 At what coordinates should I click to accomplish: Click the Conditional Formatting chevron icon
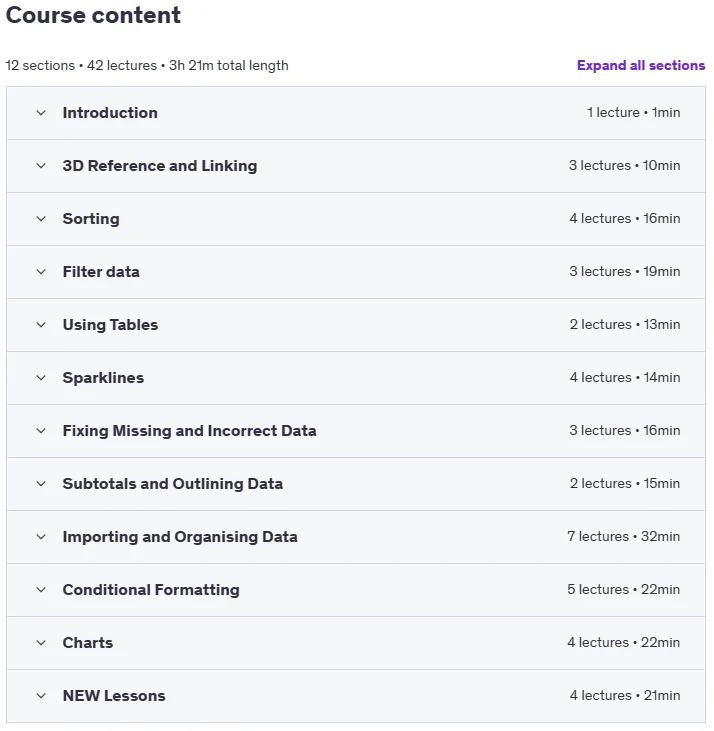(x=41, y=590)
